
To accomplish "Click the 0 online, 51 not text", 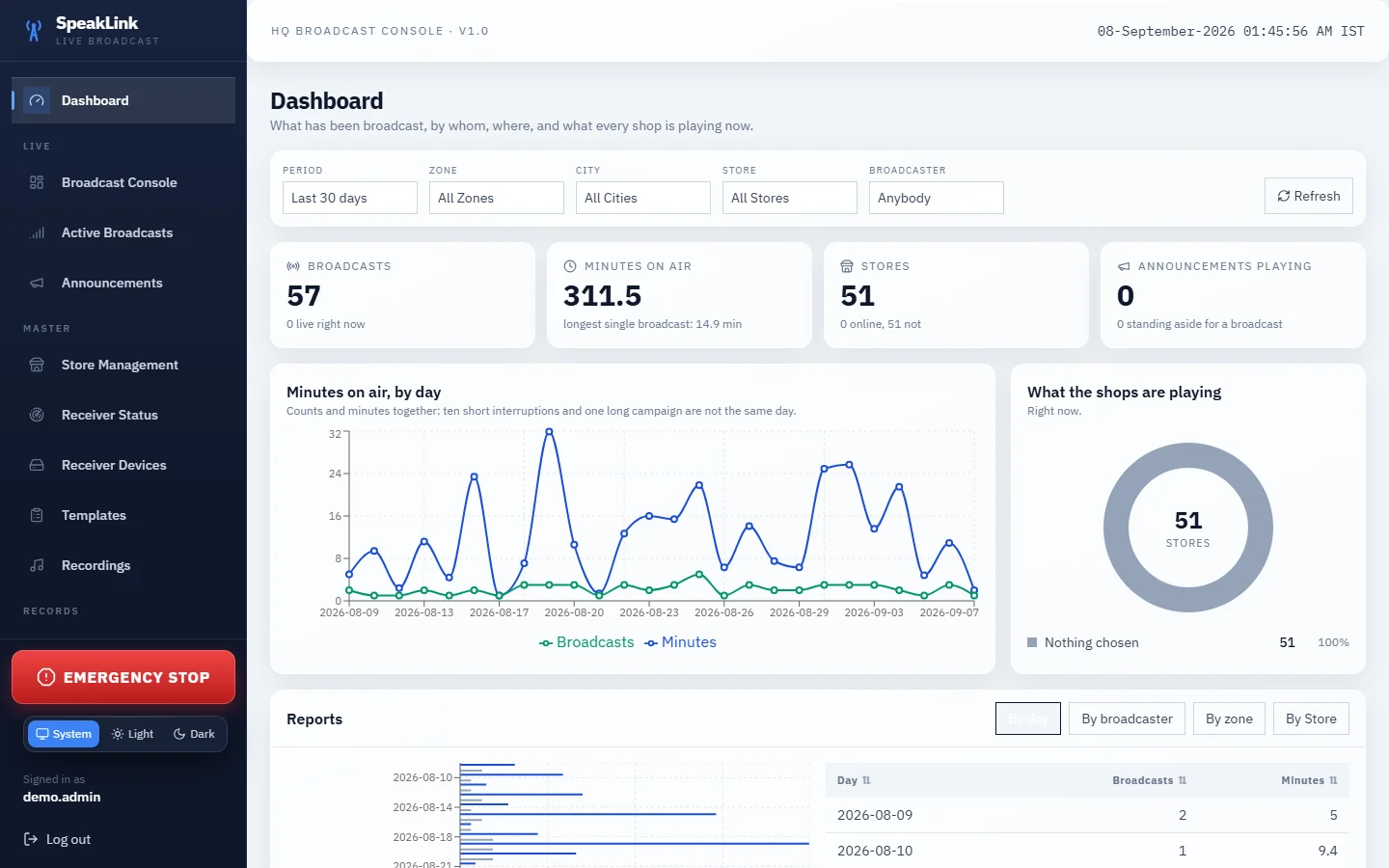I will click(881, 324).
